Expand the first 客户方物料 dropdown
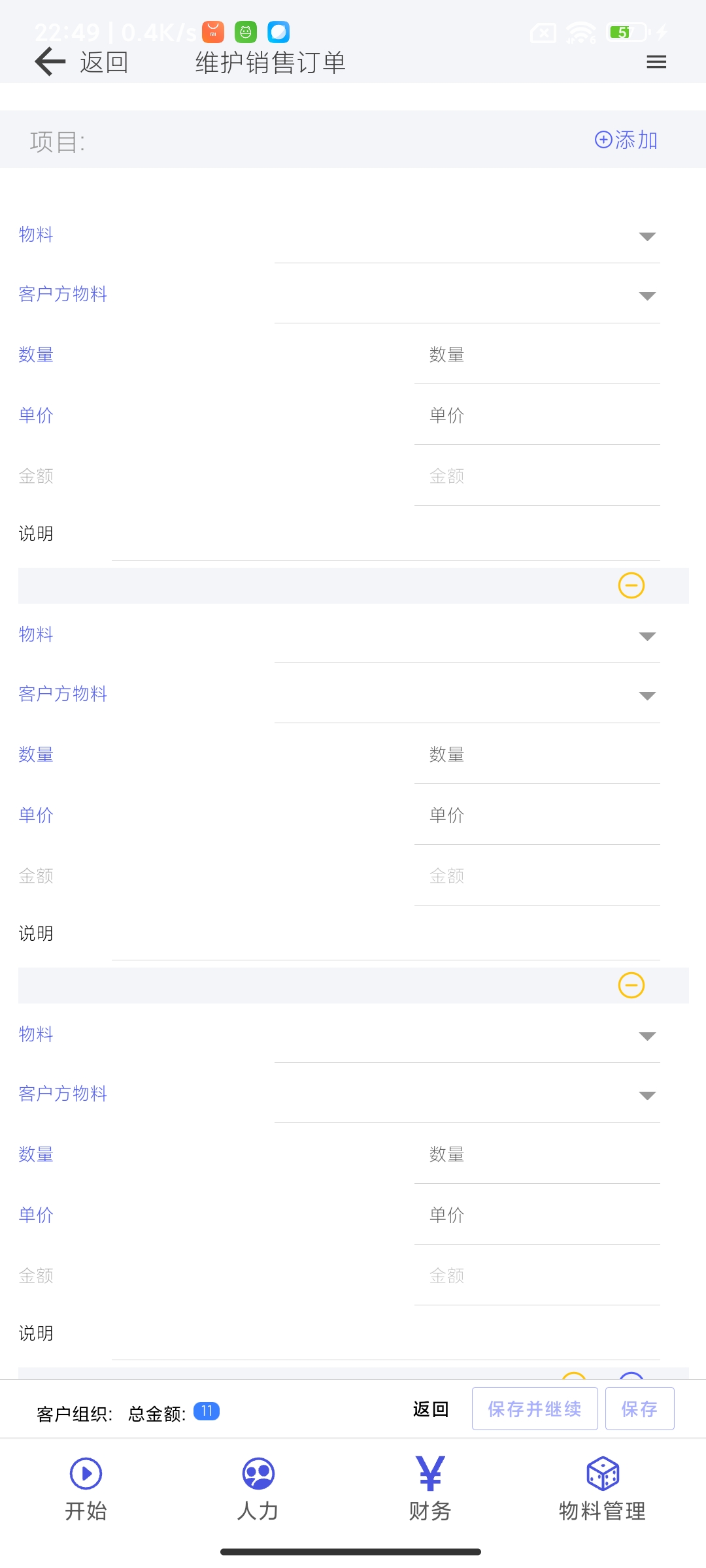 [x=467, y=297]
